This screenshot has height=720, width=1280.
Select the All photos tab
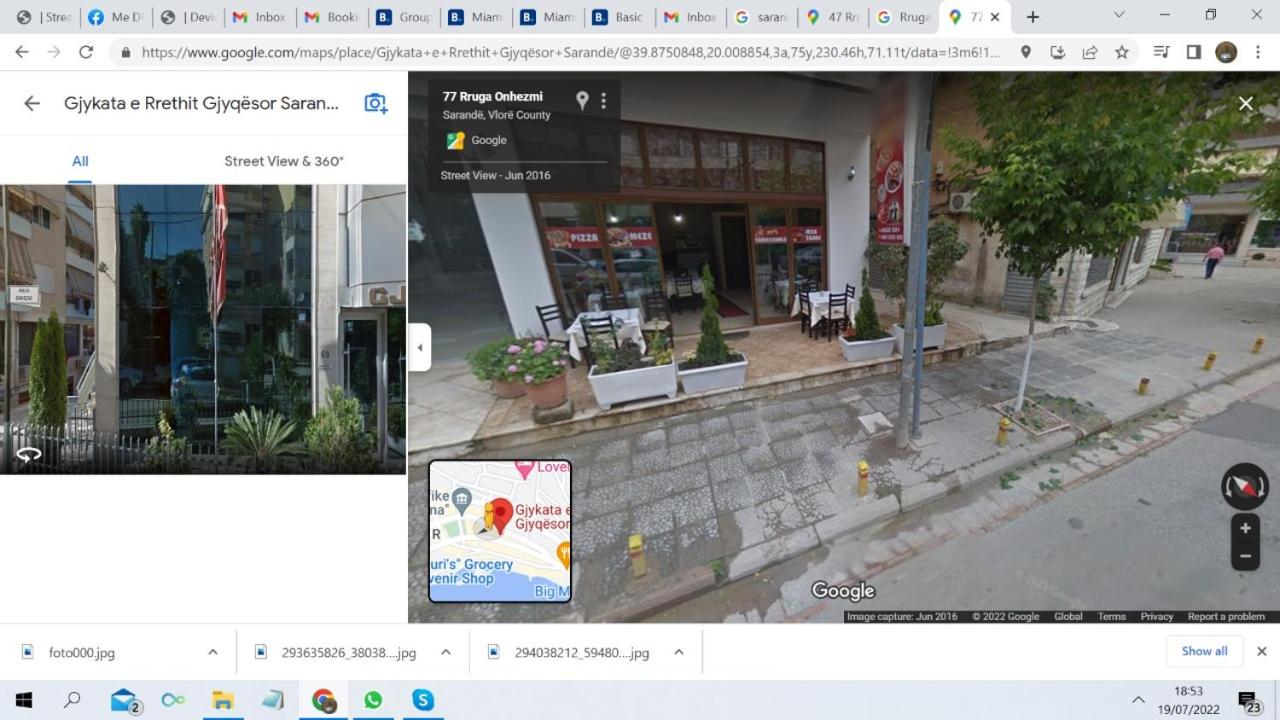(x=80, y=161)
